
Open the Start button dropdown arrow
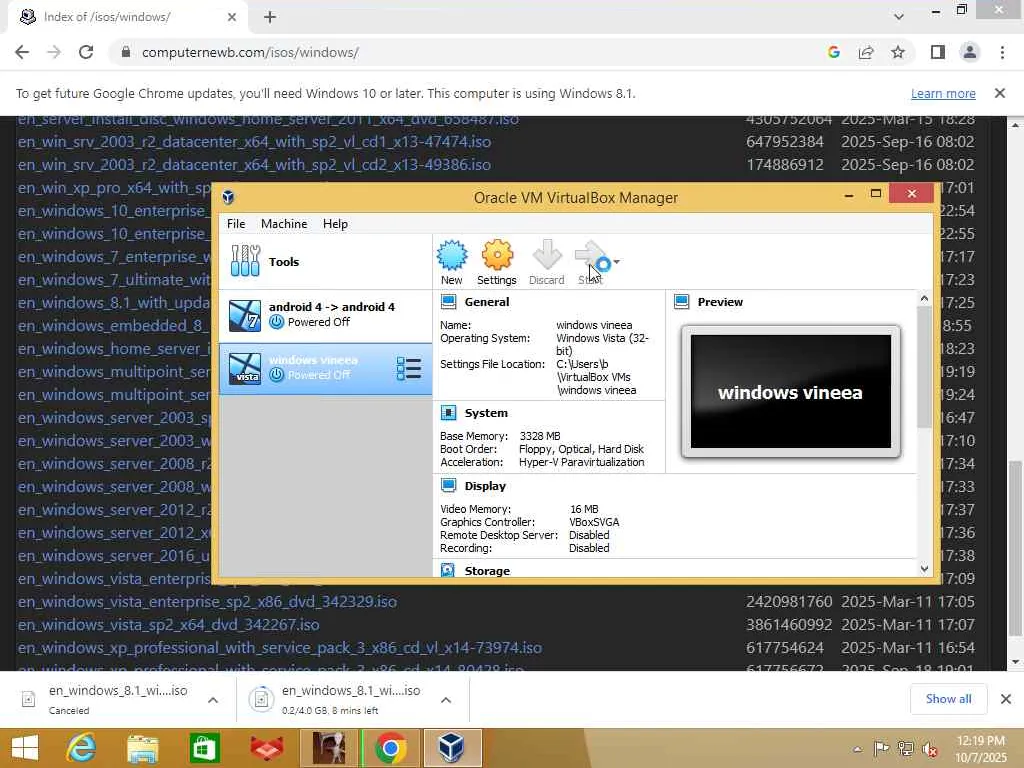(616, 262)
